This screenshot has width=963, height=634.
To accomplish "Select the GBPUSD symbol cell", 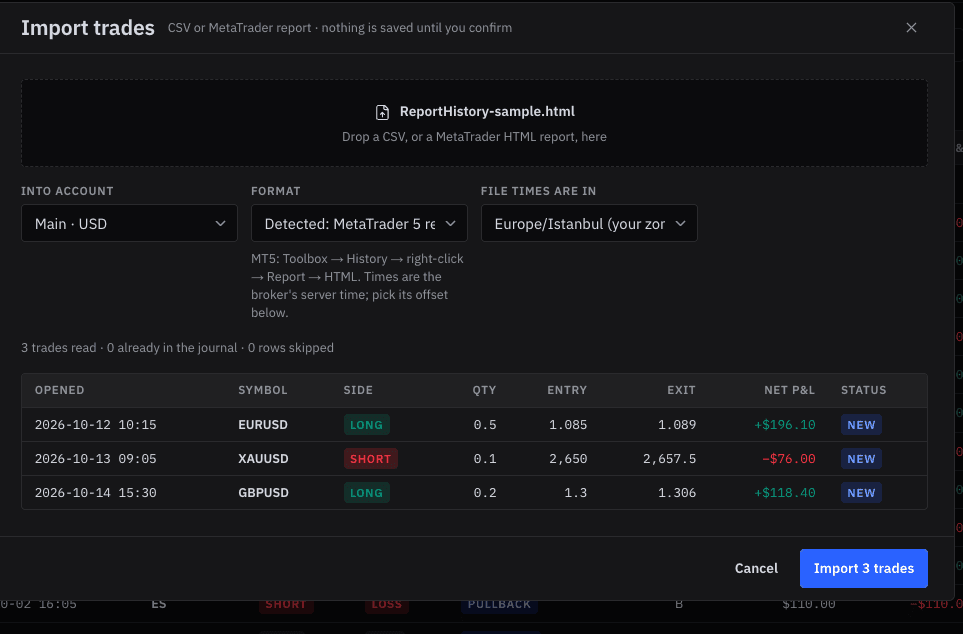I will pos(263,493).
